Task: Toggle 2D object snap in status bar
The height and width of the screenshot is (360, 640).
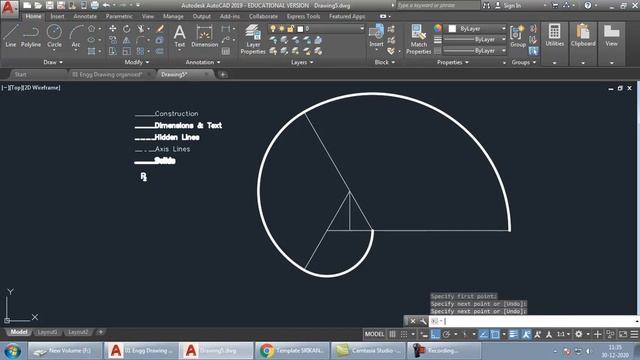Action: [x=495, y=334]
